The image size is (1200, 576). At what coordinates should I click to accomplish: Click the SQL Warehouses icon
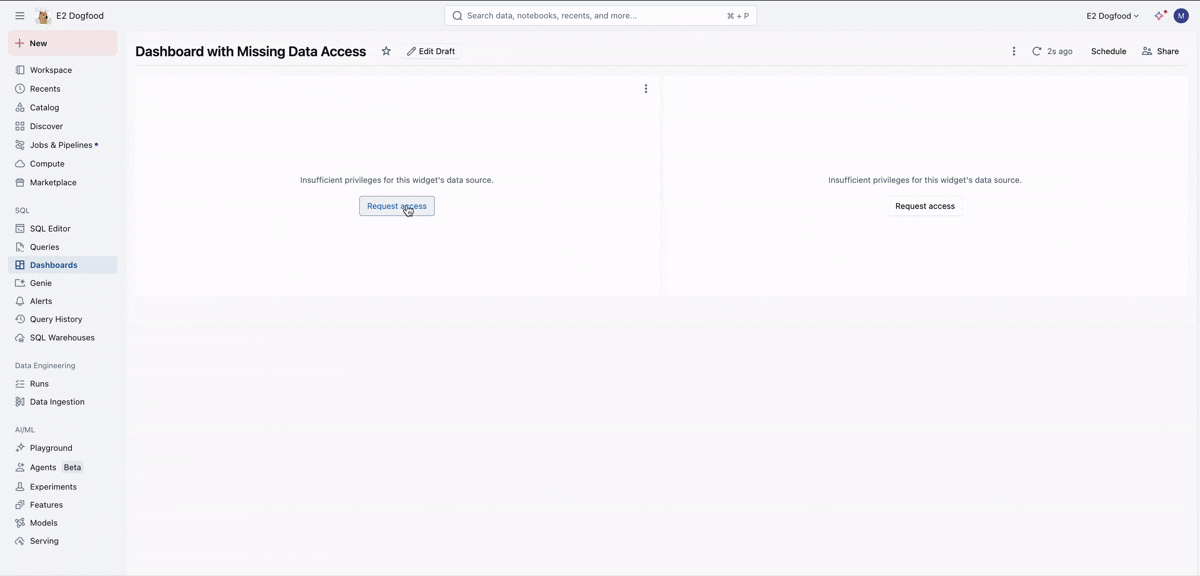click(20, 338)
